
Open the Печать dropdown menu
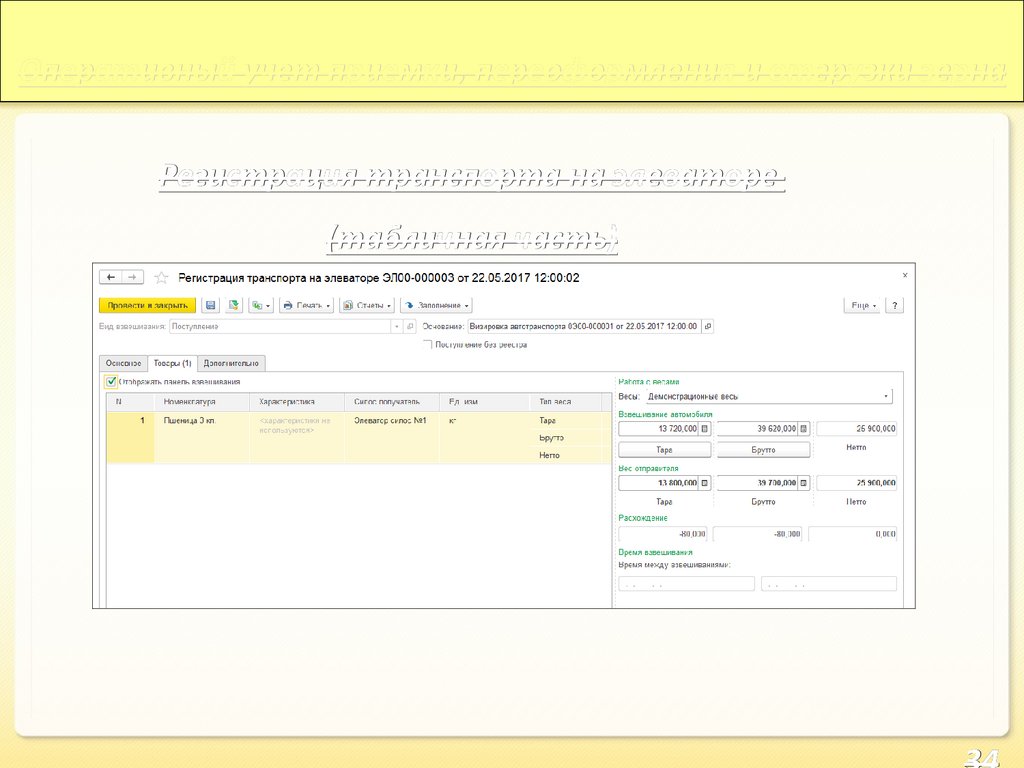click(304, 305)
